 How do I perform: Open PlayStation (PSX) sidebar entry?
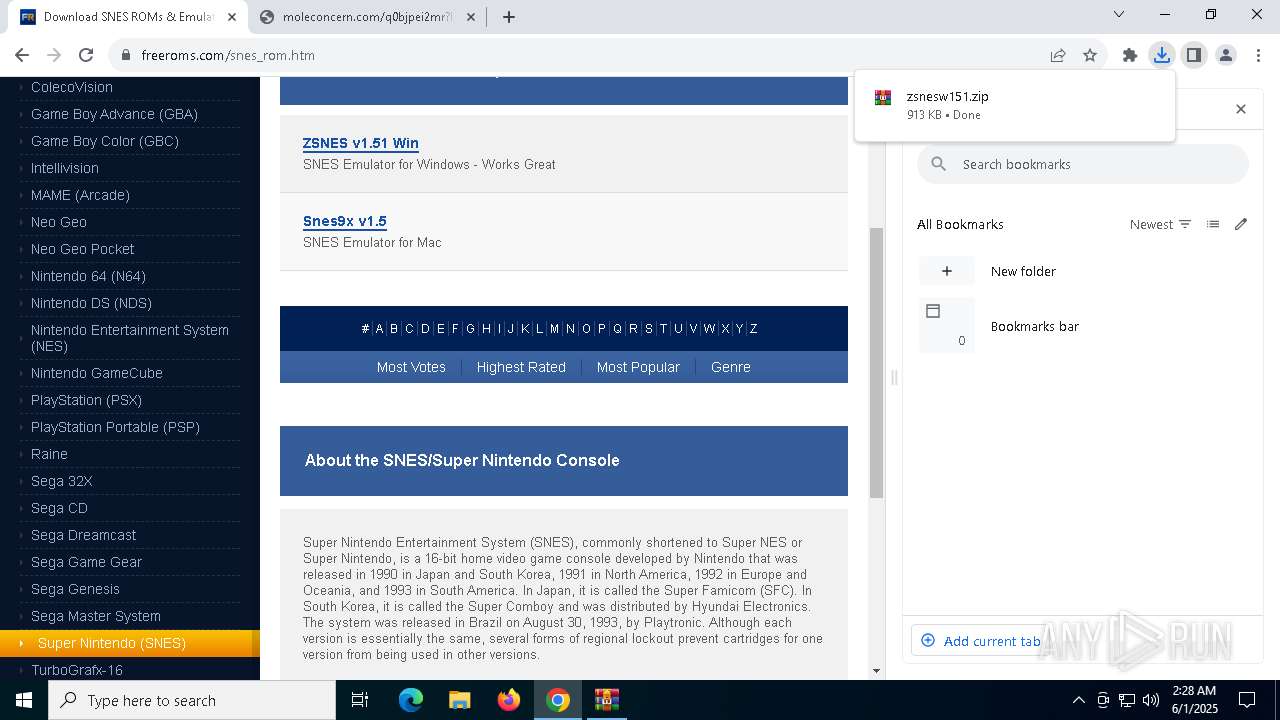coord(86,400)
